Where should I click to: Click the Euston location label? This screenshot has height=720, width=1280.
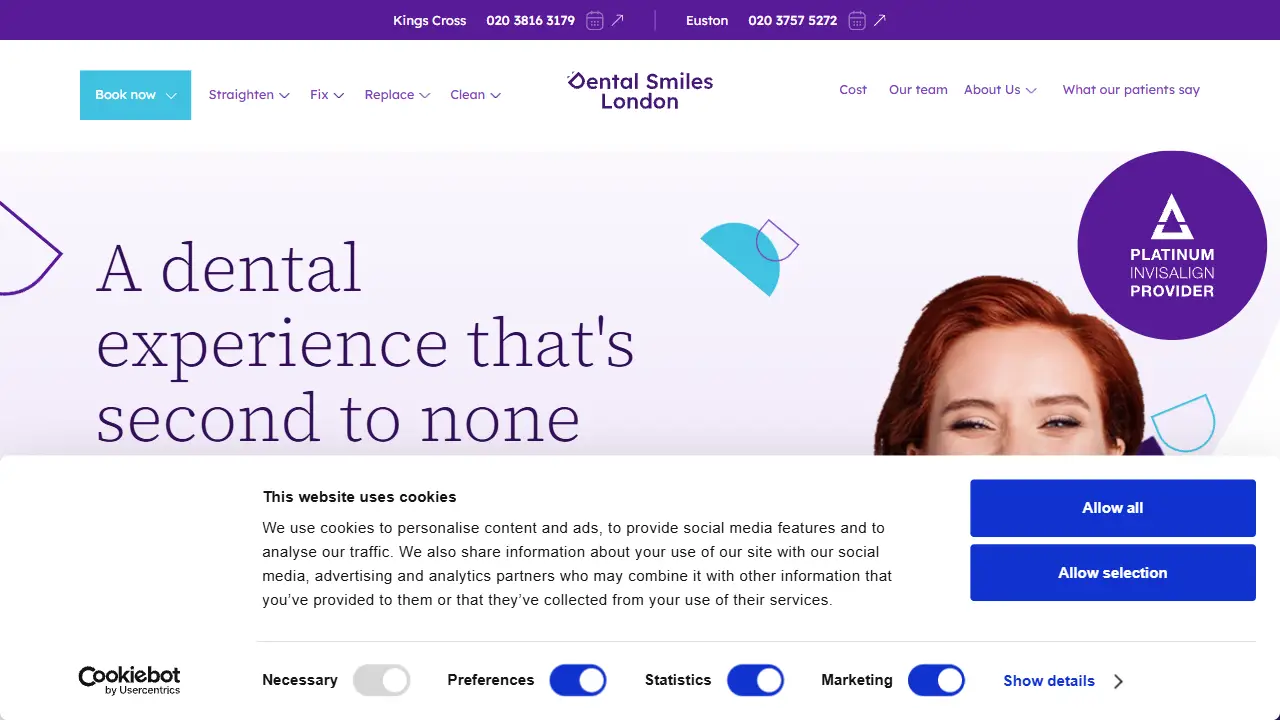[x=707, y=20]
